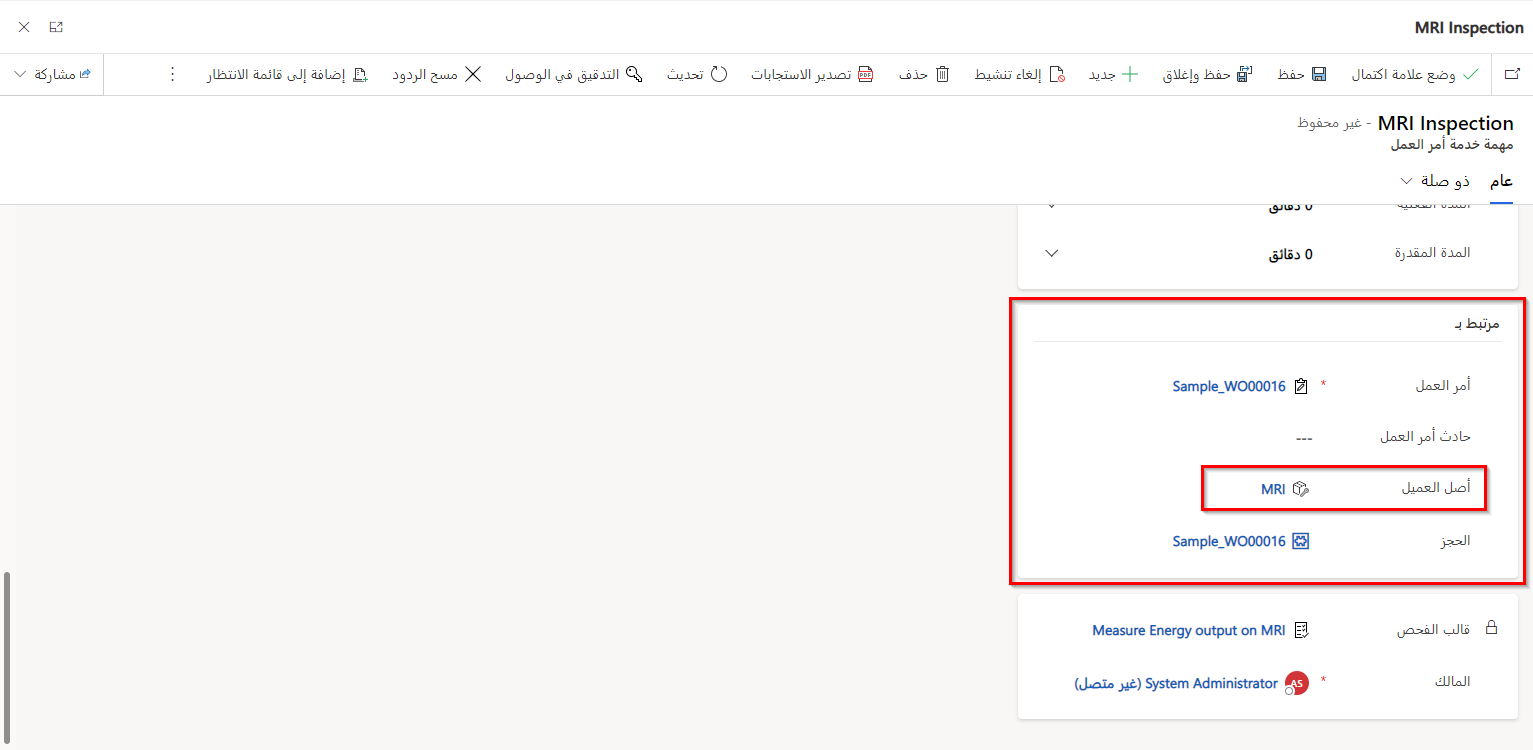
Task: Open the MRI customer asset link
Action: tap(1273, 489)
